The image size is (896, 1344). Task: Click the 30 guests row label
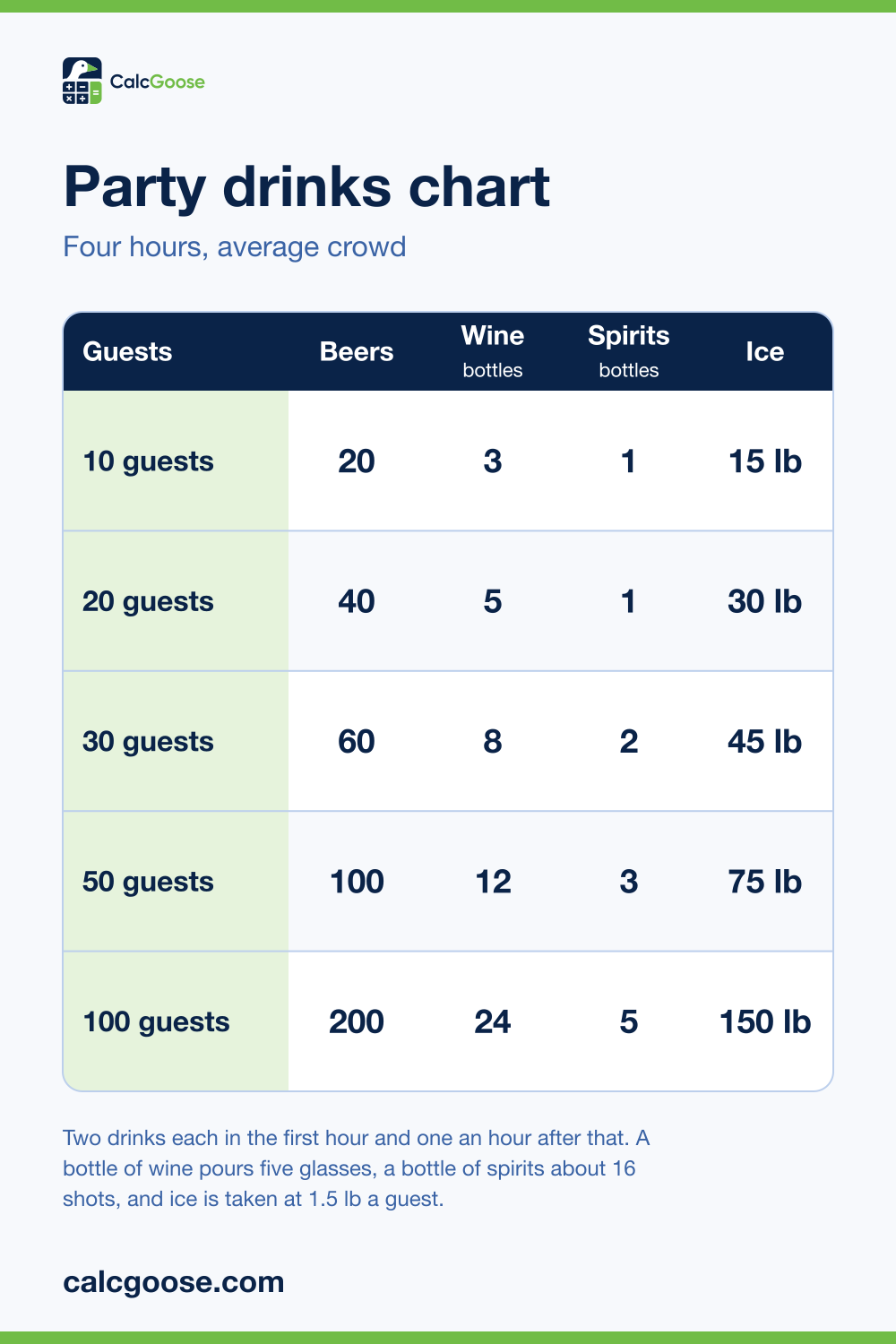tap(148, 742)
